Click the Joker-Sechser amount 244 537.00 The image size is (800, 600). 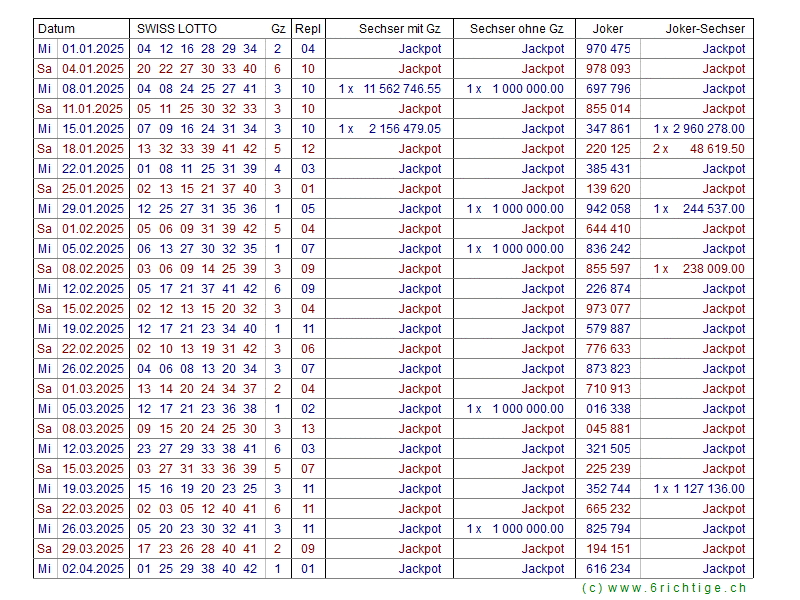(713, 209)
